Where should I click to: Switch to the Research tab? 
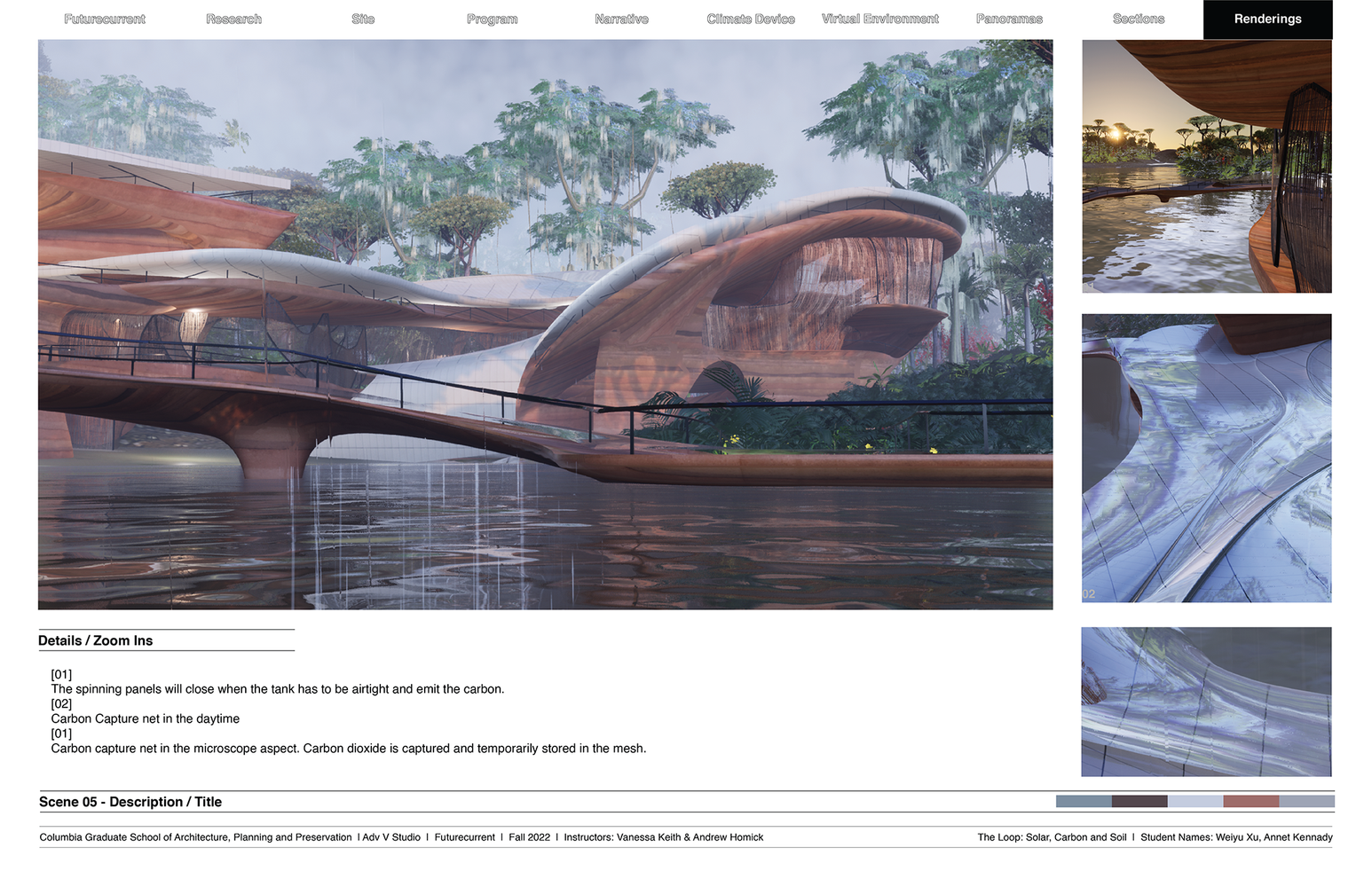(233, 19)
